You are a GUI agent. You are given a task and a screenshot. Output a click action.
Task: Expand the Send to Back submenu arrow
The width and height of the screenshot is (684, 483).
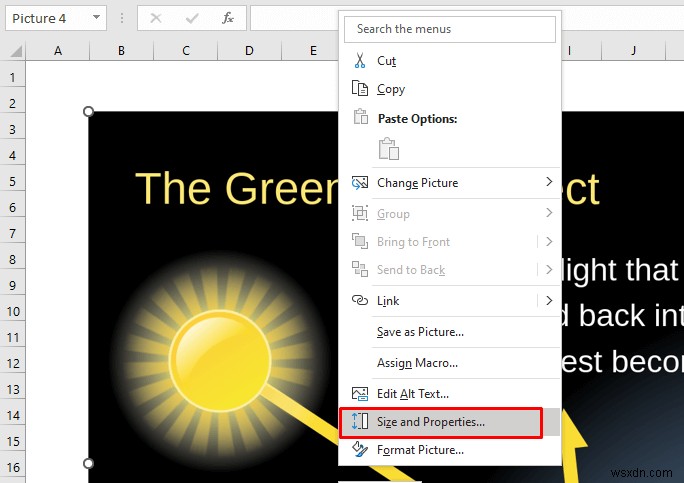pyautogui.click(x=549, y=269)
